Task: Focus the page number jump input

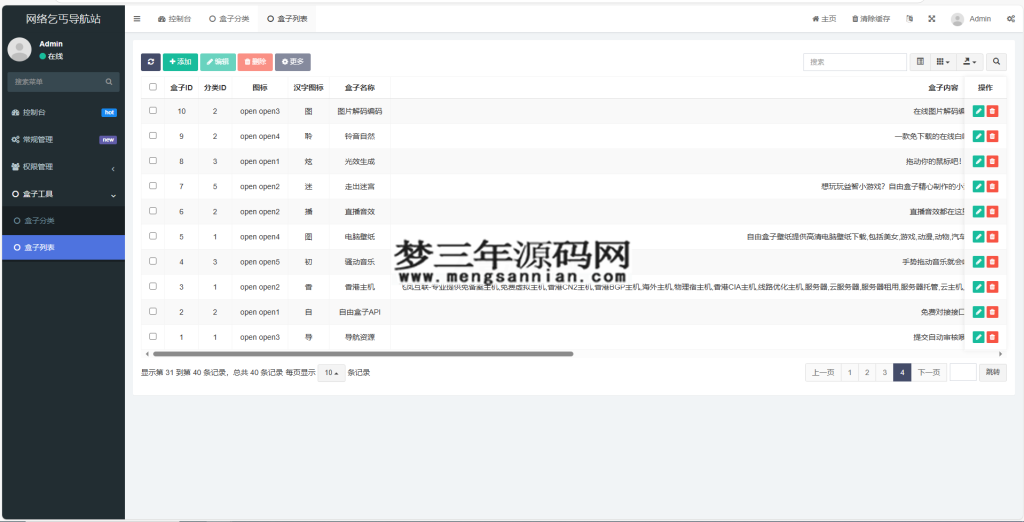Action: (x=963, y=372)
